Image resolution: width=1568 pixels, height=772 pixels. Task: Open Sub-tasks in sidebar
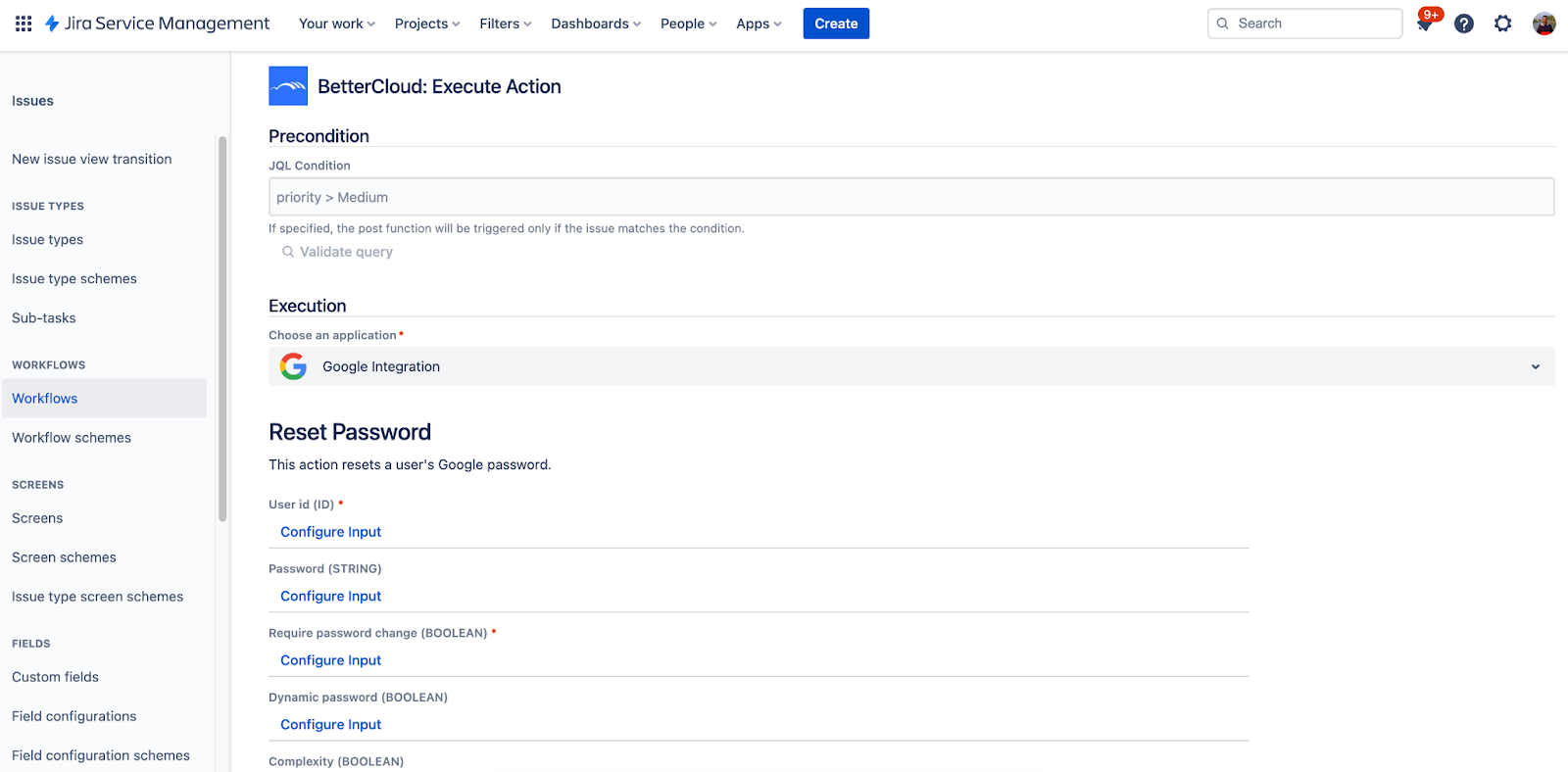(x=44, y=317)
